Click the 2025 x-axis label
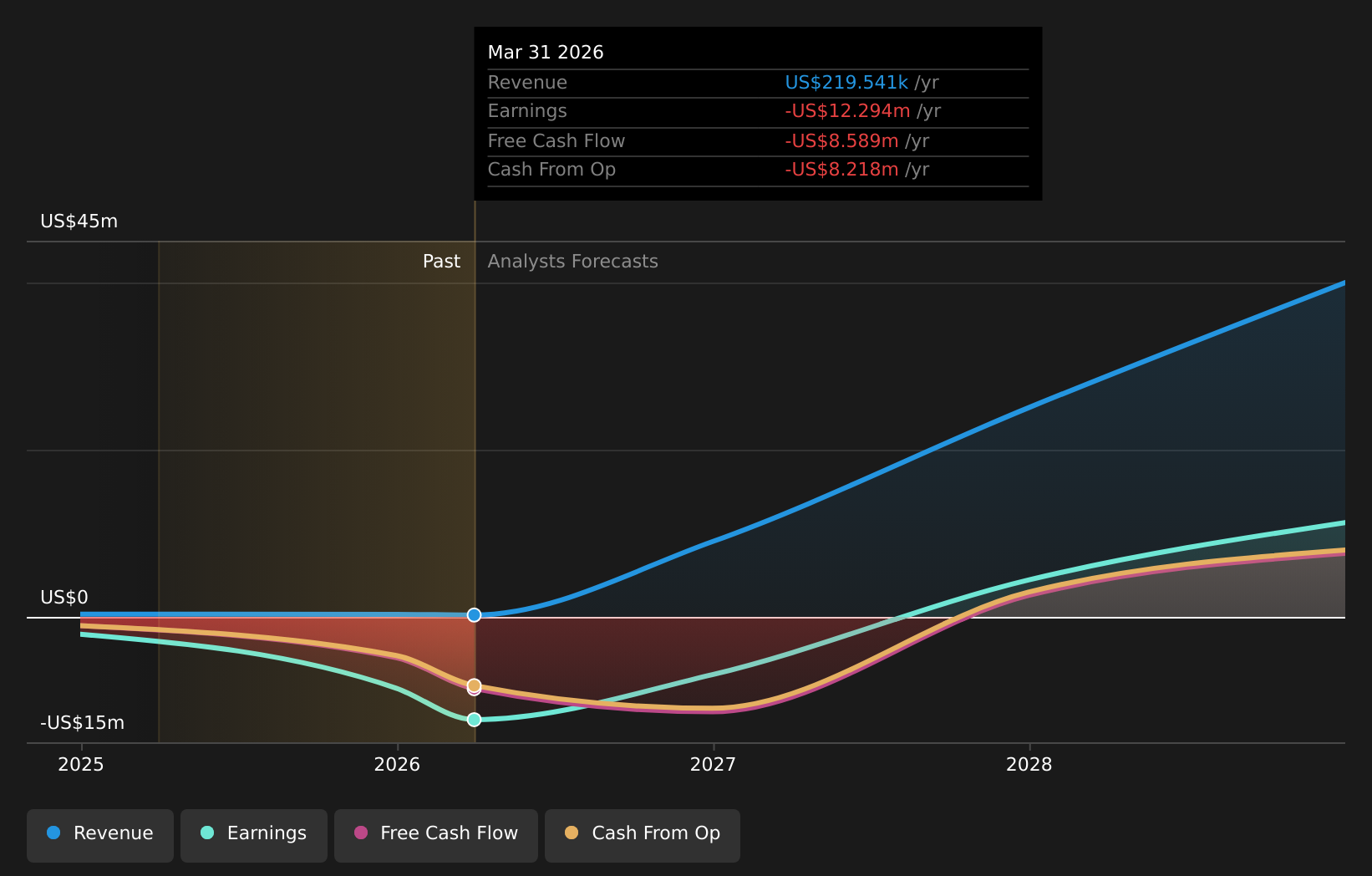1372x876 pixels. 81,765
